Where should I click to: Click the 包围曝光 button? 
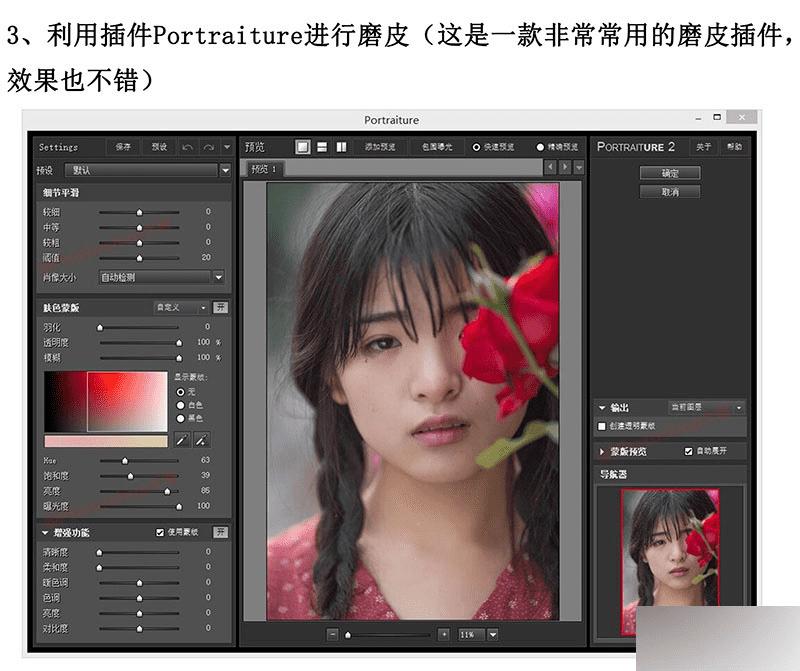[437, 147]
